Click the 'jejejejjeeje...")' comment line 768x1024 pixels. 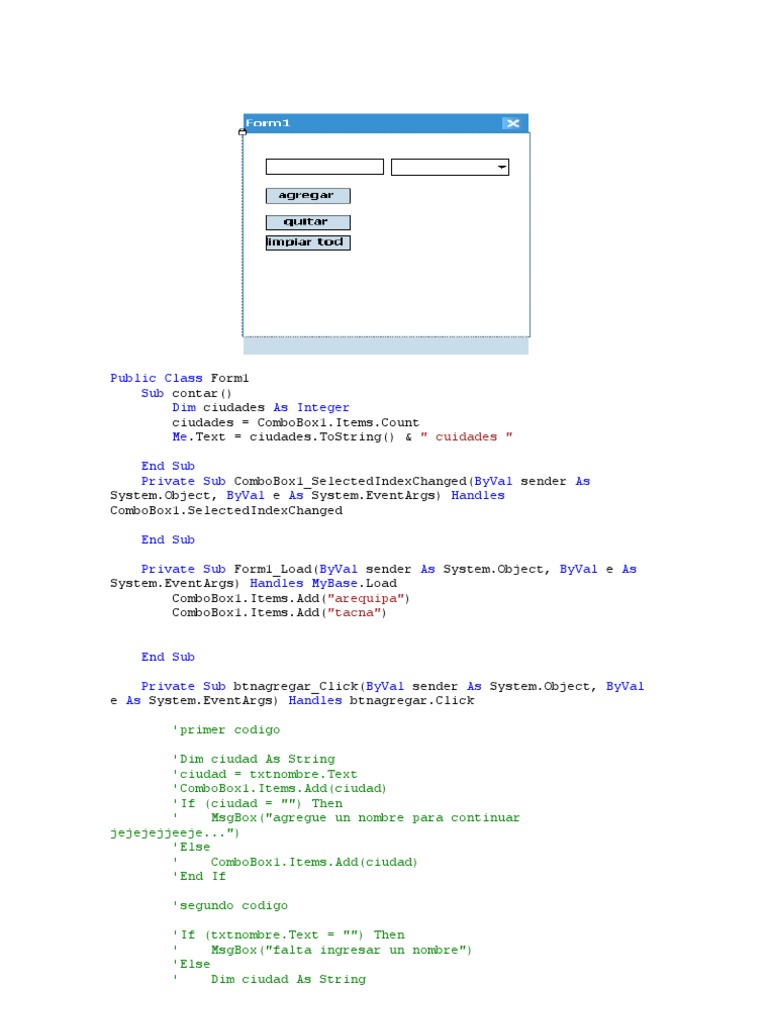coord(174,833)
